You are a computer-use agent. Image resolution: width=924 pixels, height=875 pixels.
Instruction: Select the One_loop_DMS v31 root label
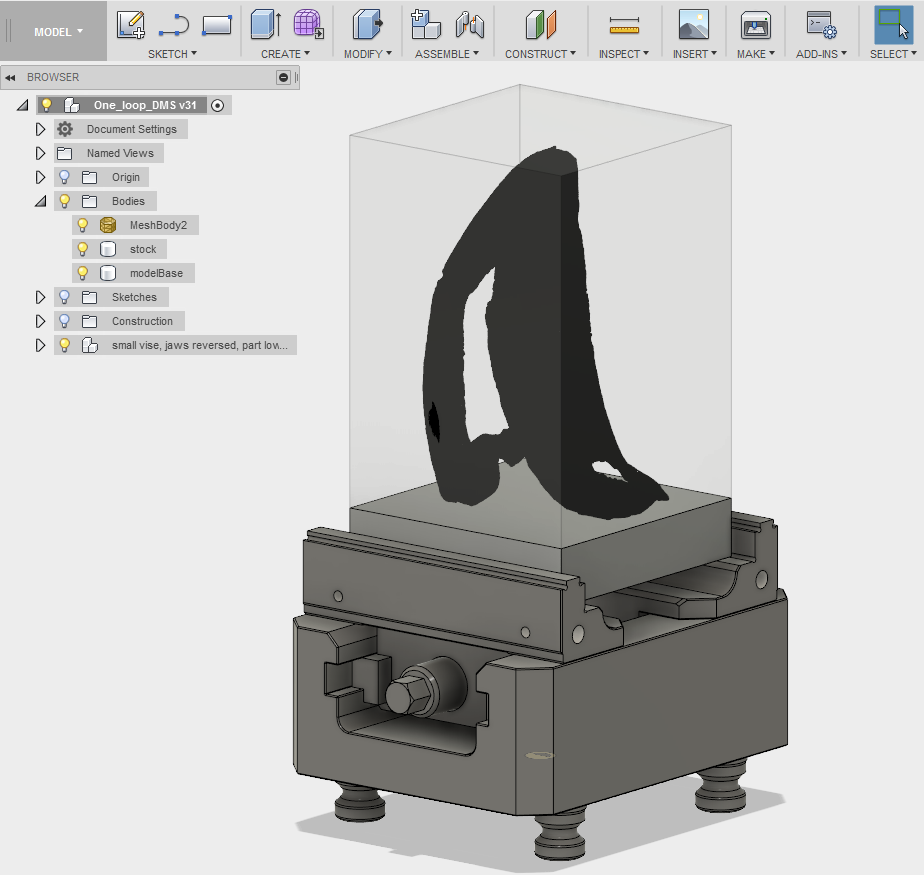click(145, 105)
